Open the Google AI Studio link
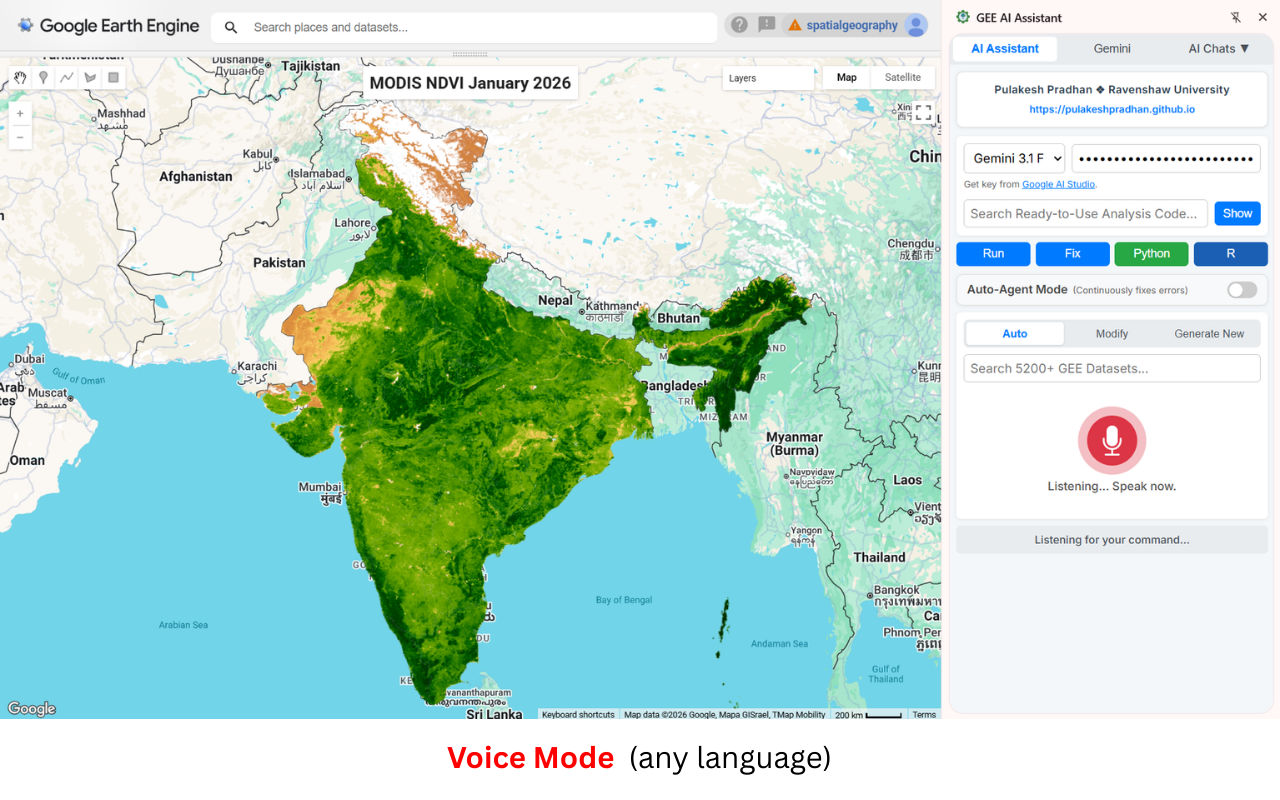The image size is (1280, 800). [x=1058, y=184]
